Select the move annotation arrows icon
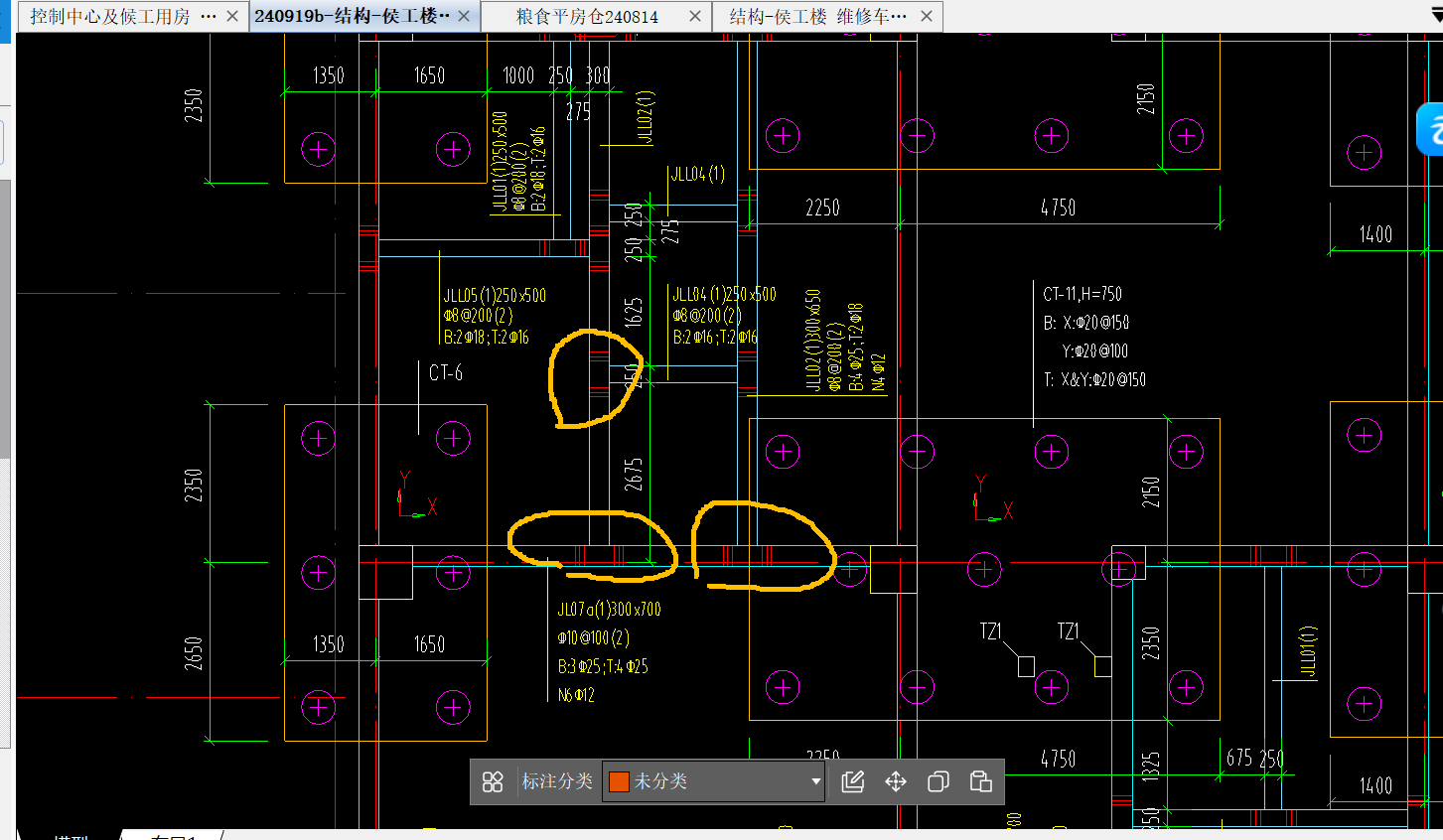This screenshot has width=1443, height=840. click(896, 782)
